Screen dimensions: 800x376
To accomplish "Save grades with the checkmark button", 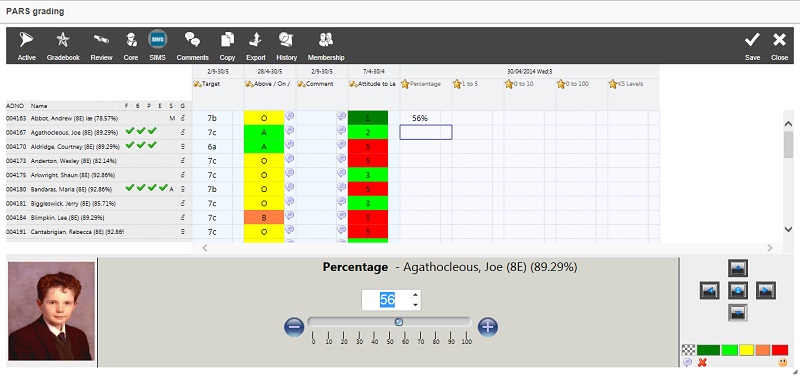I will click(x=752, y=40).
